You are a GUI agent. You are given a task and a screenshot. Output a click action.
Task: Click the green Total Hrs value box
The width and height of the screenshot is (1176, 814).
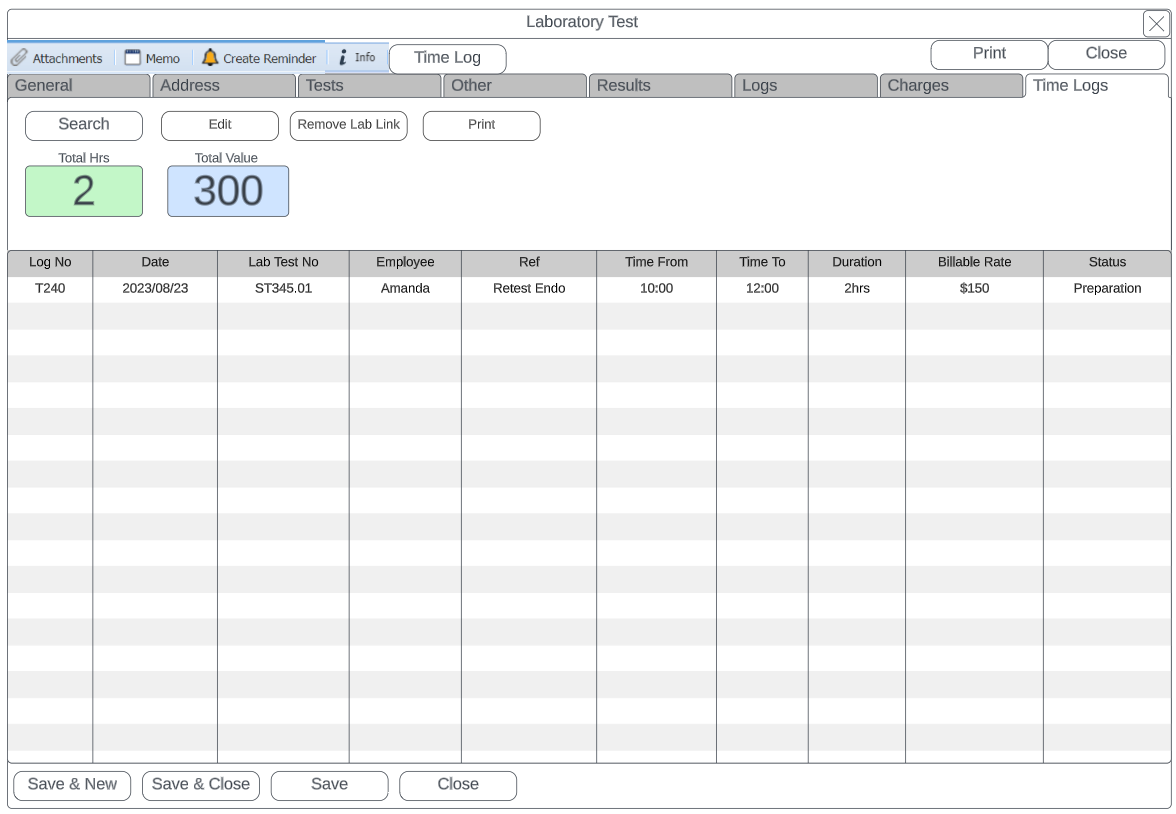[84, 191]
